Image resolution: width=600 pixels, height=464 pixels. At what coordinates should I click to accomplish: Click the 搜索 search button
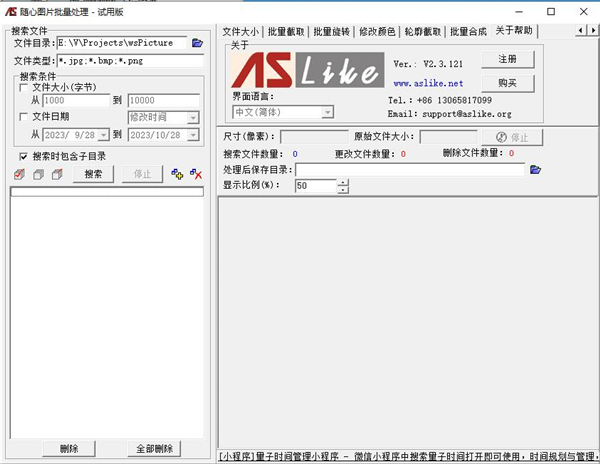[x=93, y=174]
